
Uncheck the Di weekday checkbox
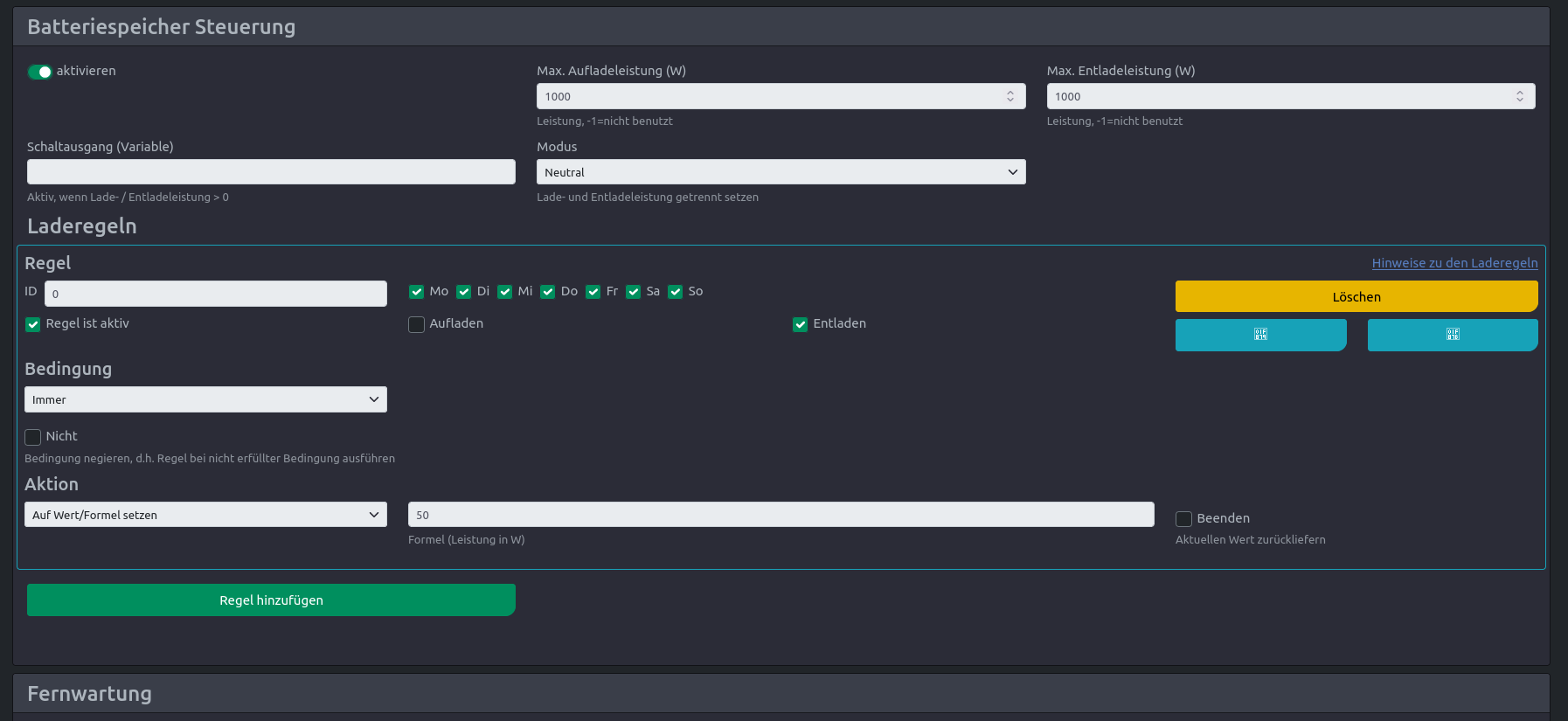(x=463, y=292)
